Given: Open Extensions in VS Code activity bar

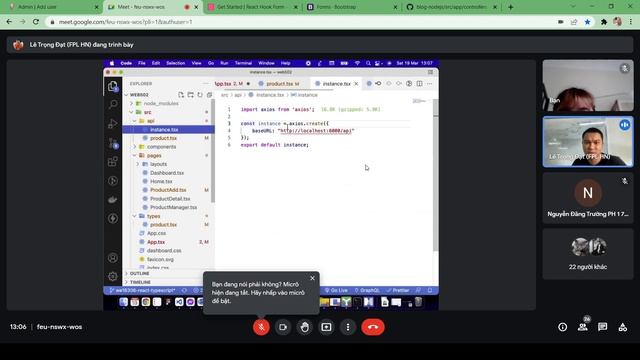Looking at the screenshot, I should point(113,162).
